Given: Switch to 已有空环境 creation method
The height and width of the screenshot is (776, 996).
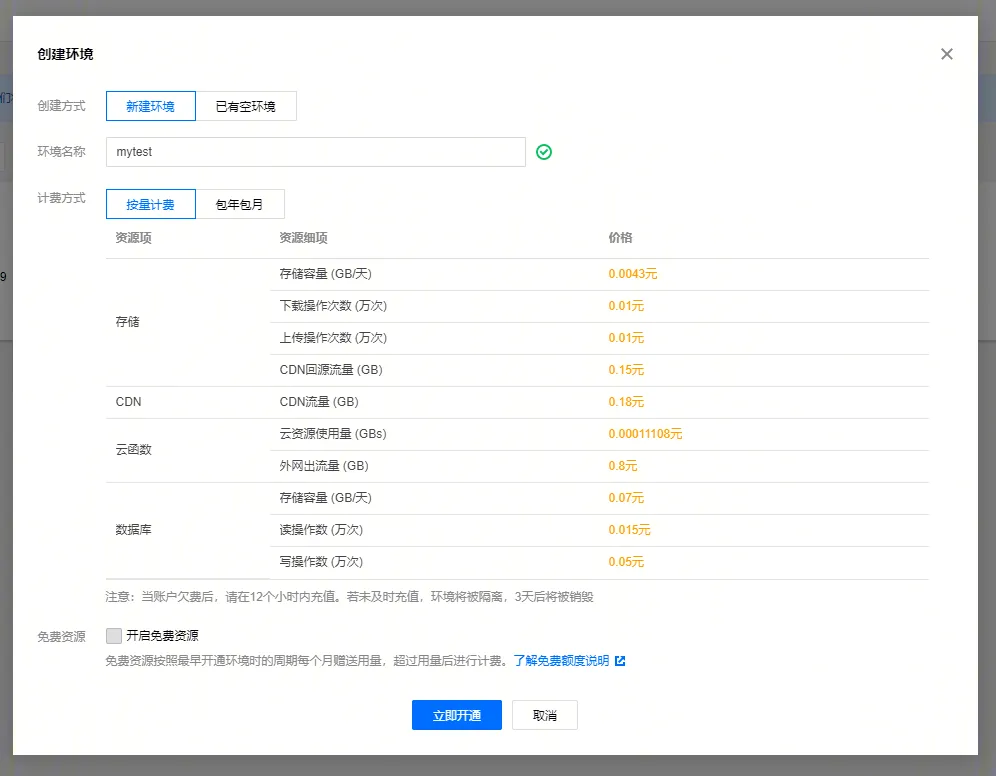Looking at the screenshot, I should (246, 106).
